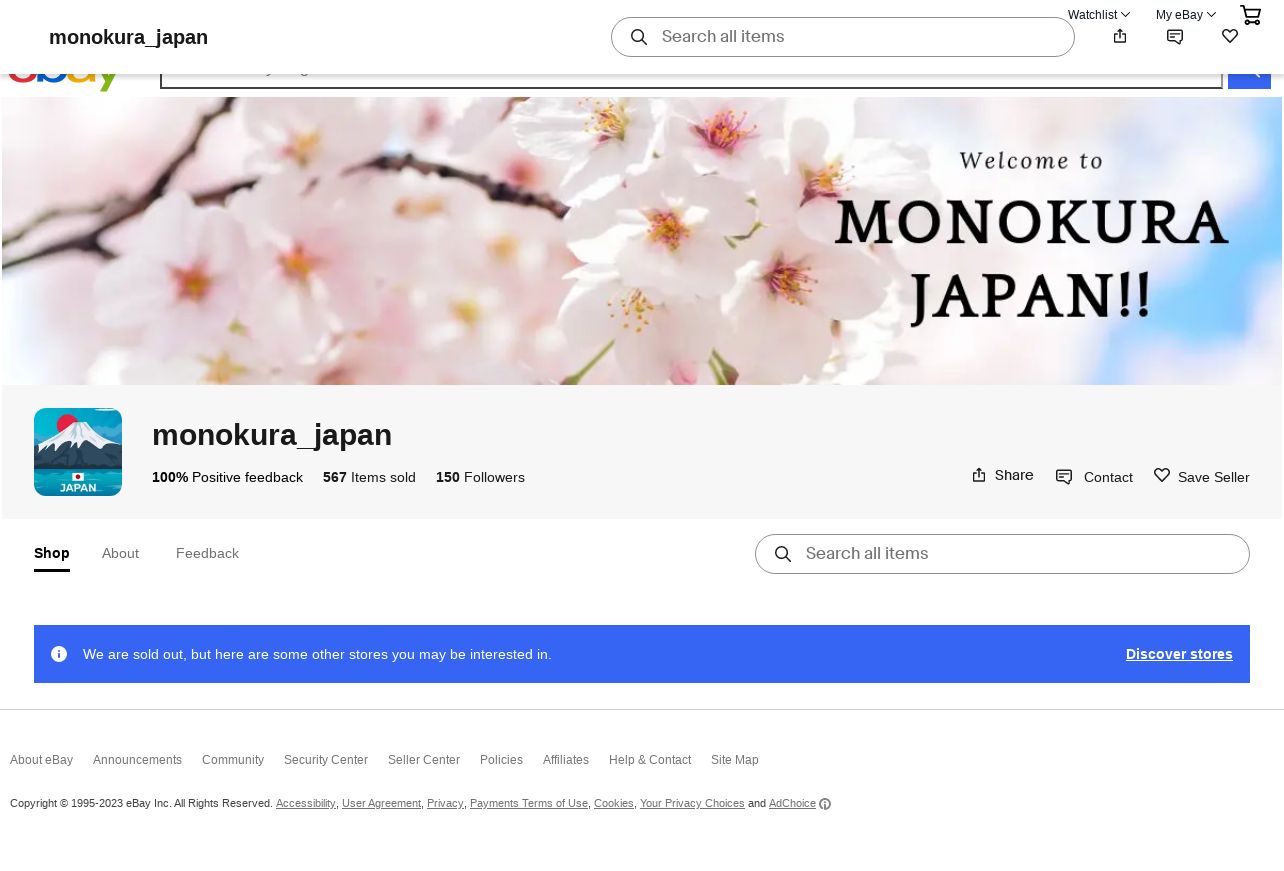
Task: Click the contact message icon in sticky header
Action: point(1175,37)
